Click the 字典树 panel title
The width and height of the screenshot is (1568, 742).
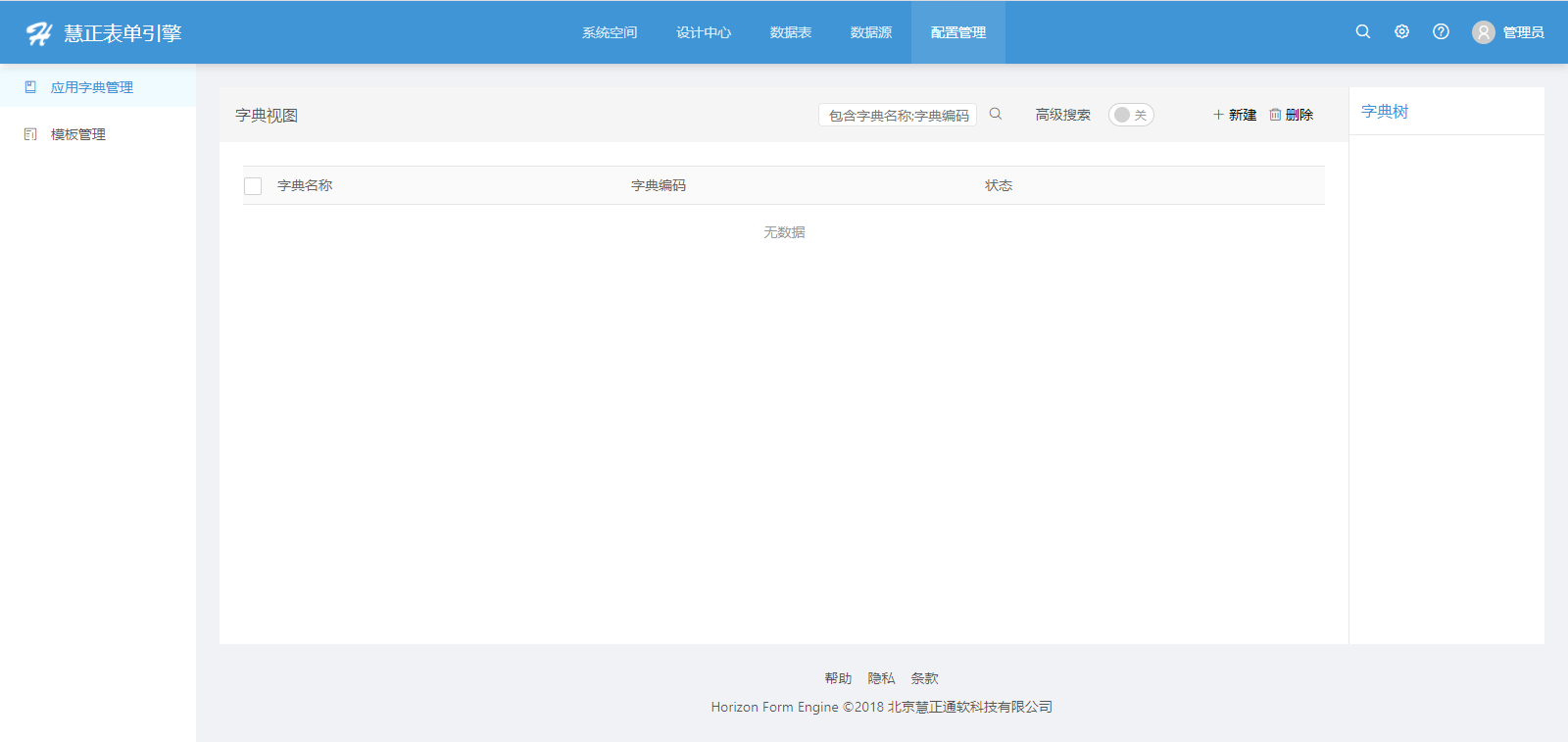pos(1385,112)
